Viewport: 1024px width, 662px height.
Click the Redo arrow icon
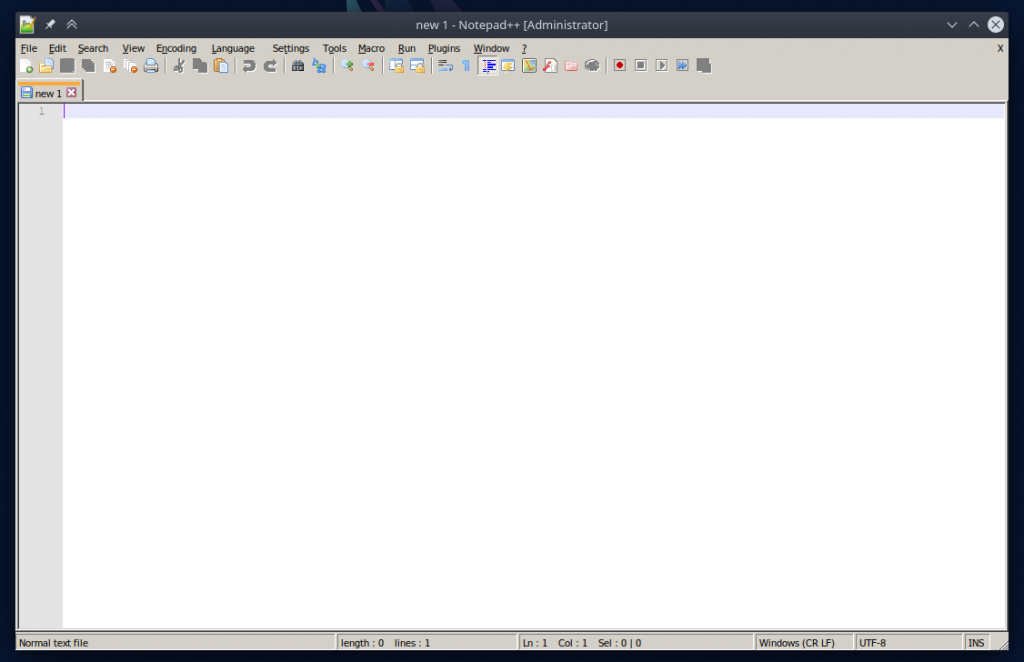click(270, 66)
